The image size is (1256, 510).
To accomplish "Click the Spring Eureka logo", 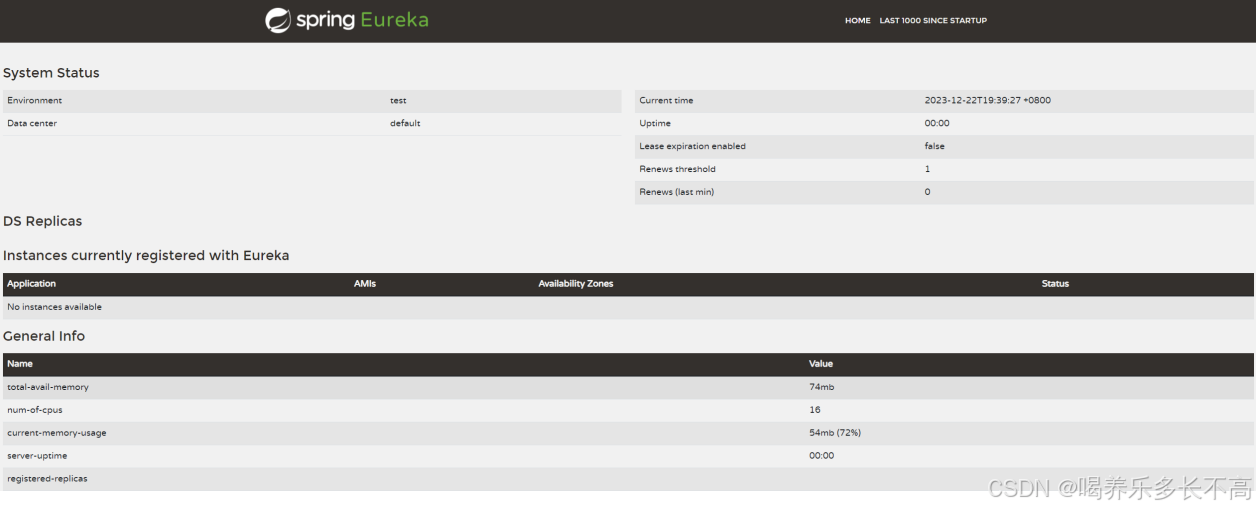I will pos(347,20).
